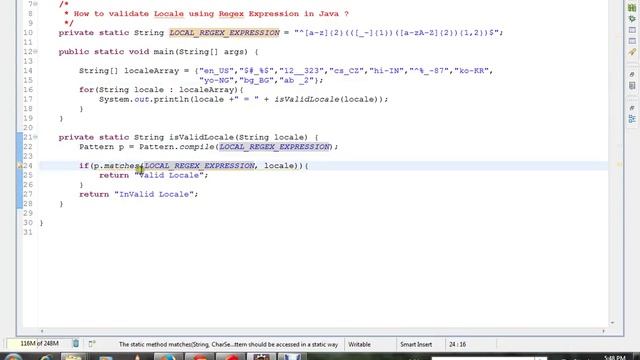The height and width of the screenshot is (360, 640).
Task: Click the "Valid Locale" return string
Action: [x=169, y=175]
